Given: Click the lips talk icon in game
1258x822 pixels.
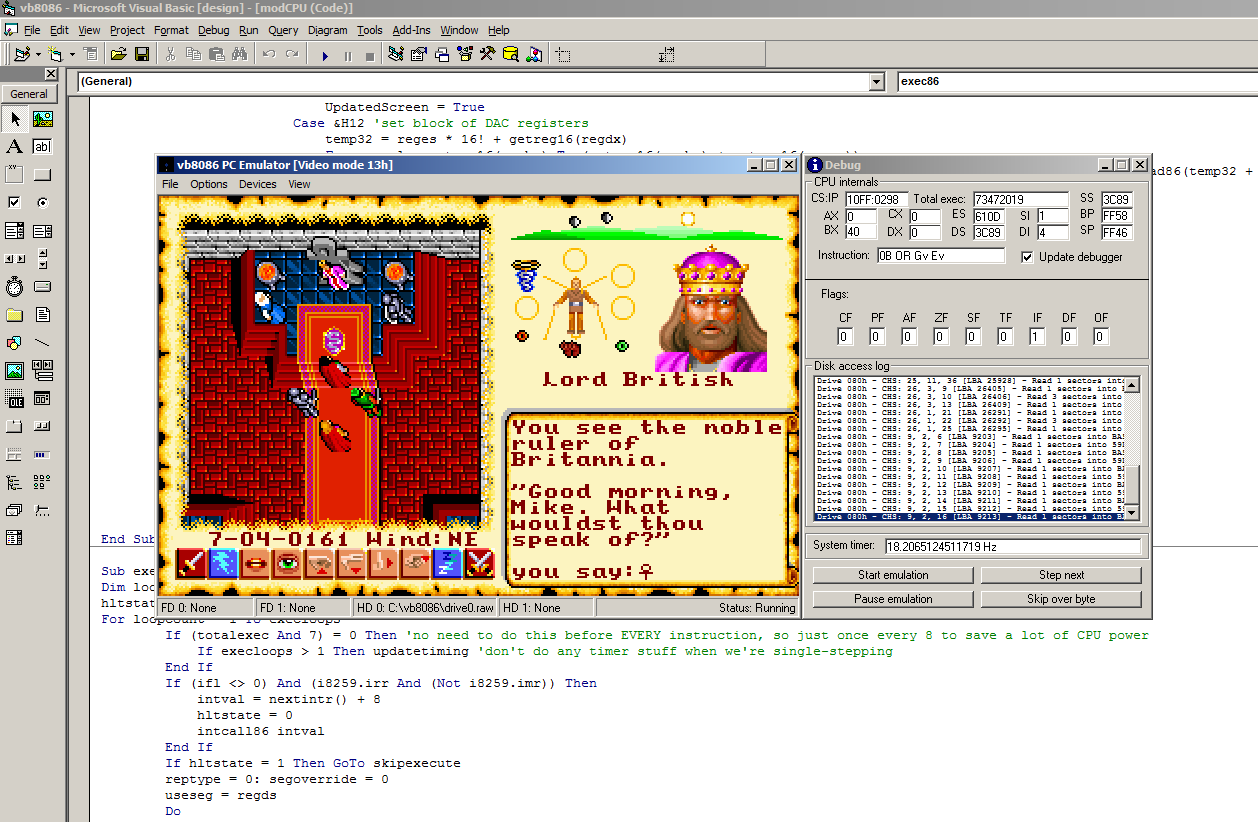Looking at the screenshot, I should click(255, 563).
